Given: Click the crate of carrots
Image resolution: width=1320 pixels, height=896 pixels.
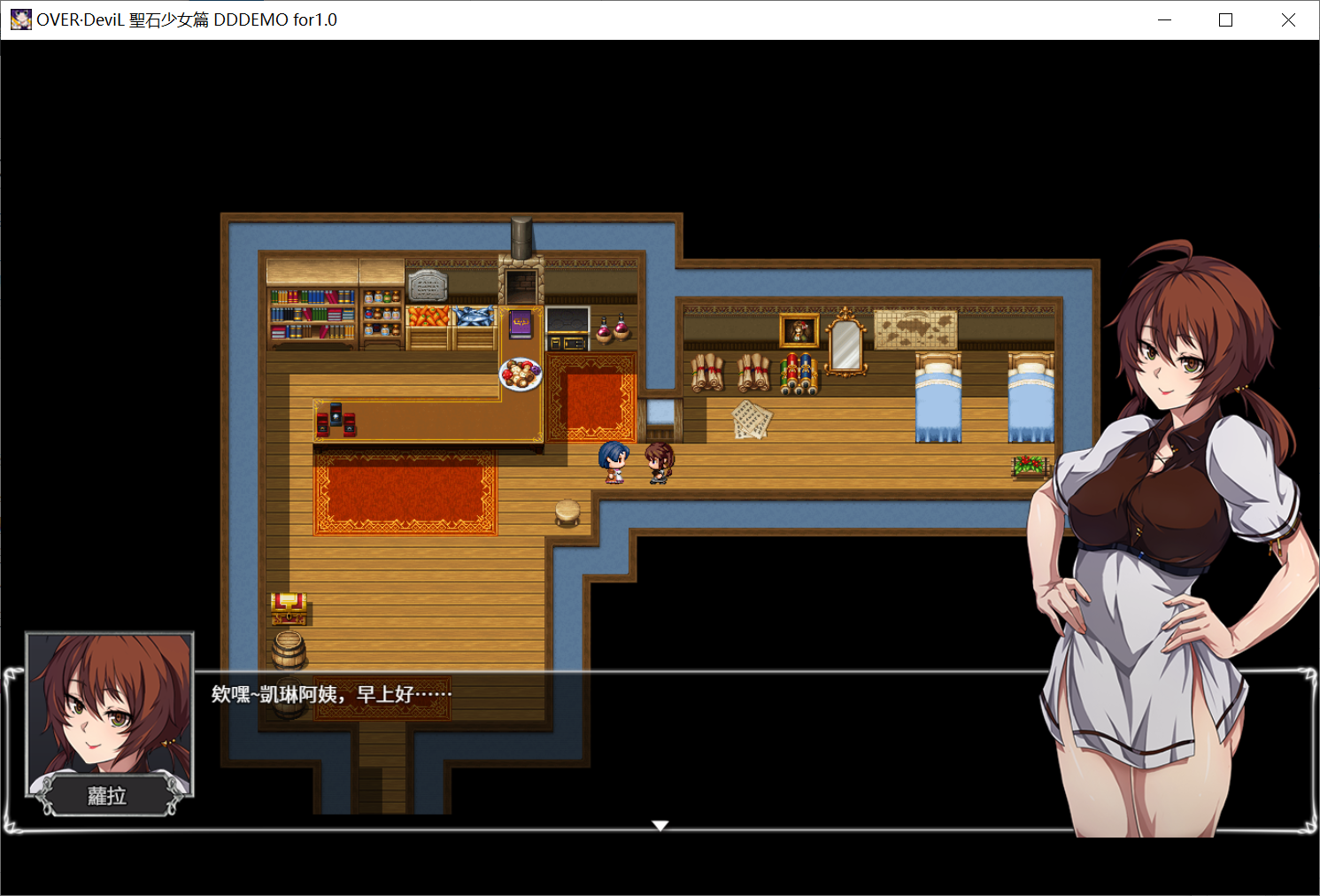Looking at the screenshot, I should [x=428, y=317].
